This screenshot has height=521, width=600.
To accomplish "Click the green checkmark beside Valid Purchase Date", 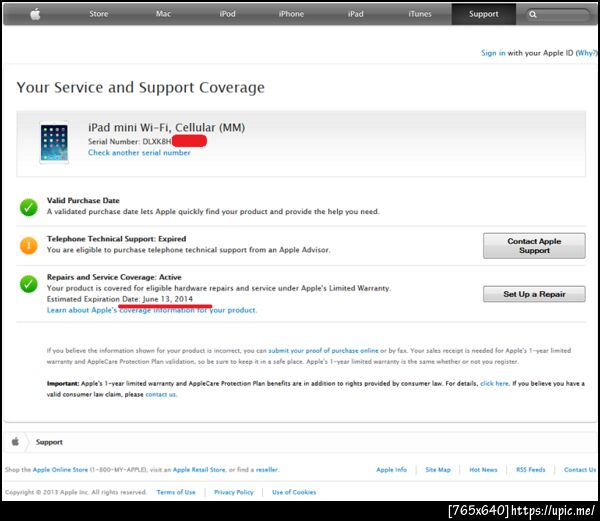I will [x=29, y=207].
